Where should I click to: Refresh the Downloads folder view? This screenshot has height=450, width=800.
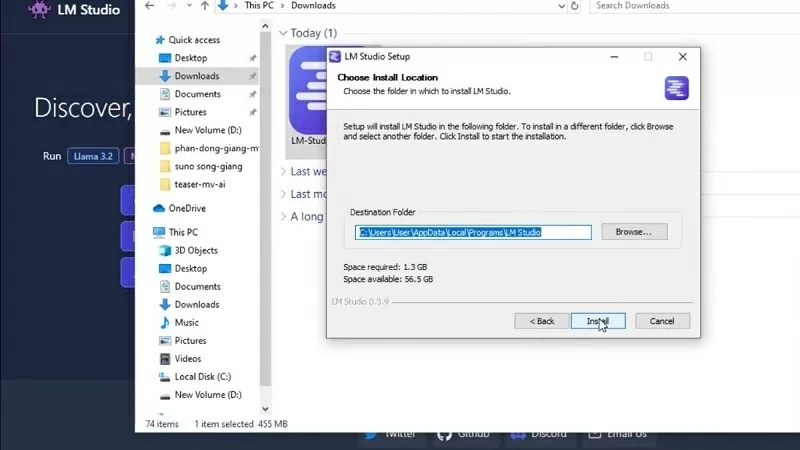578,6
